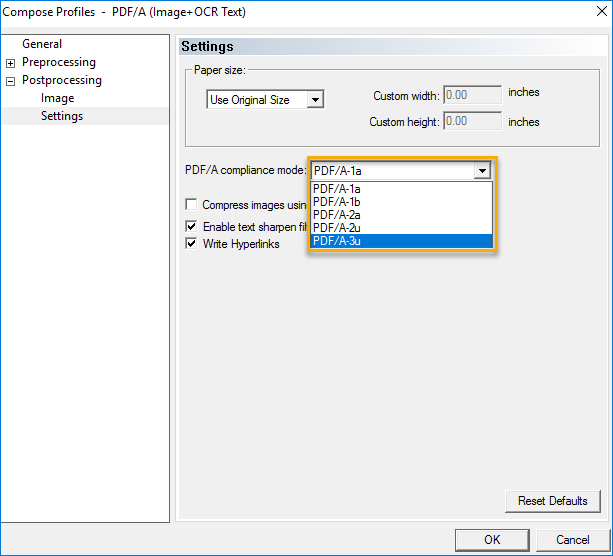Expand the Preprocessing tree node
The width and height of the screenshot is (613, 556).
coord(11,63)
